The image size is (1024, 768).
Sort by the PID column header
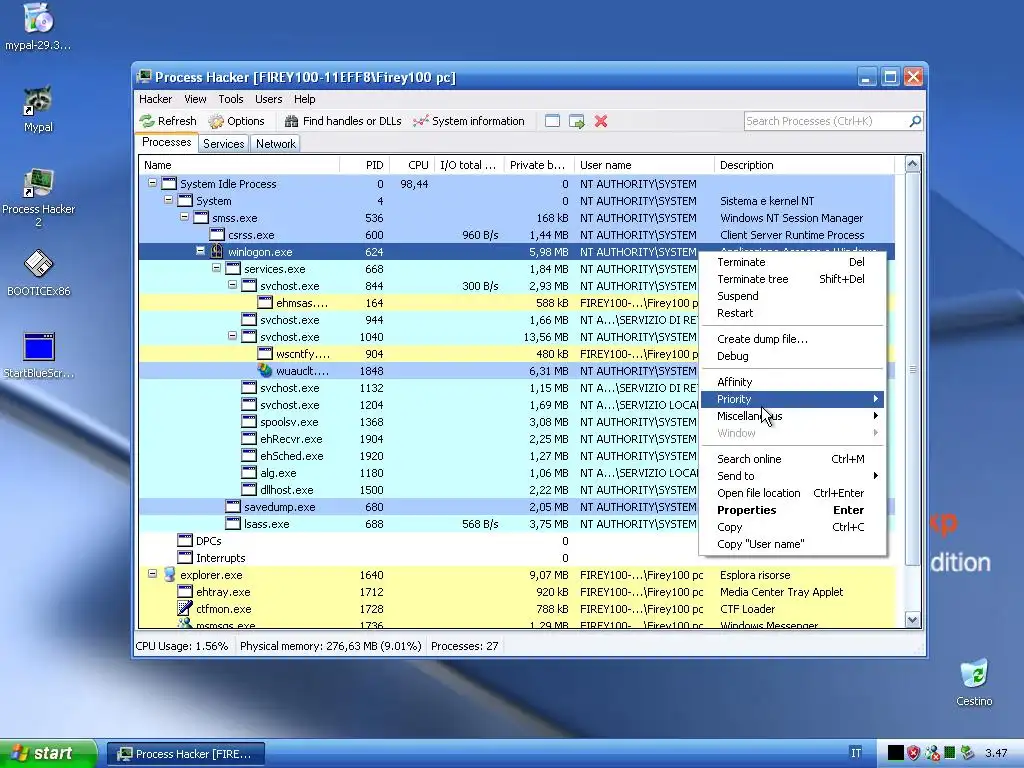(x=364, y=165)
